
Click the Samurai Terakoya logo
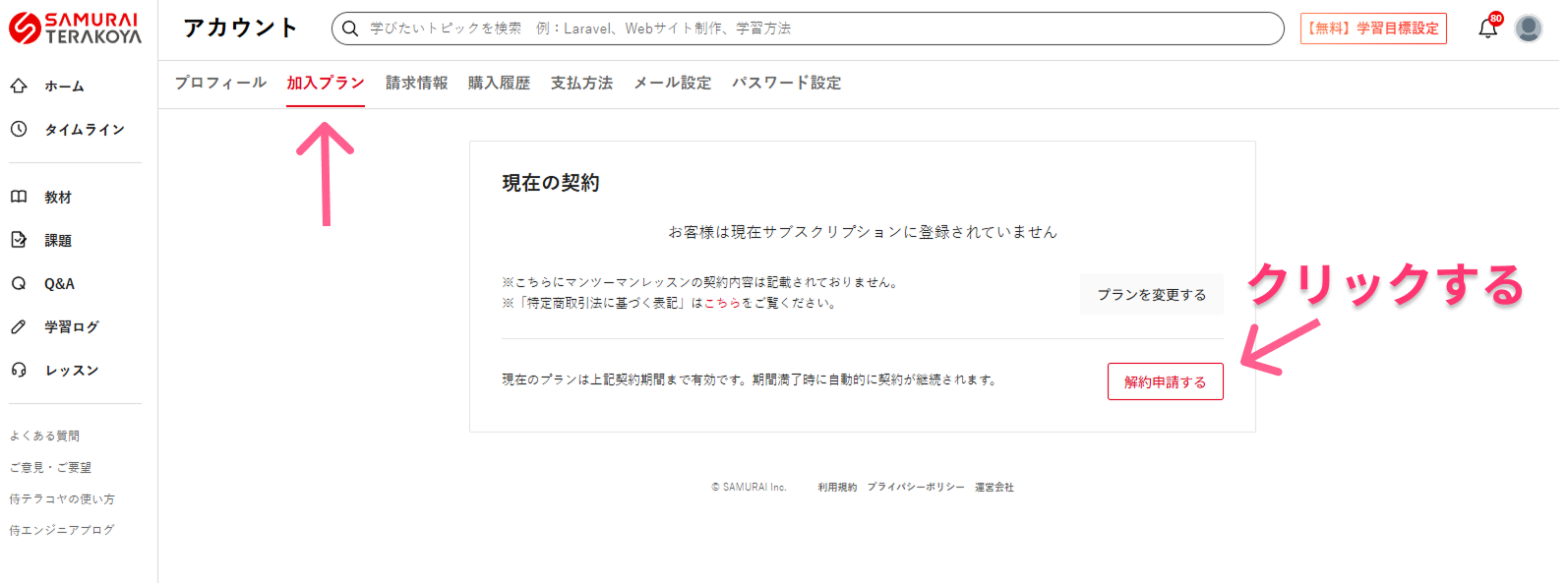coord(76,29)
